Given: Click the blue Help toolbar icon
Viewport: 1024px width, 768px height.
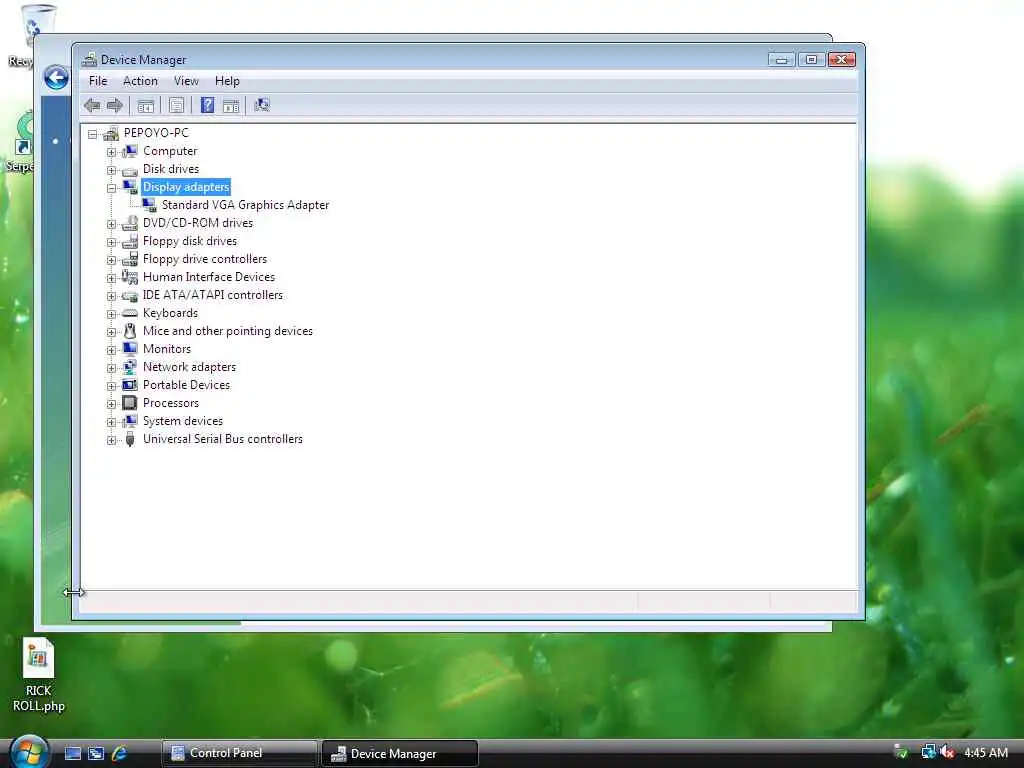Looking at the screenshot, I should [x=207, y=105].
